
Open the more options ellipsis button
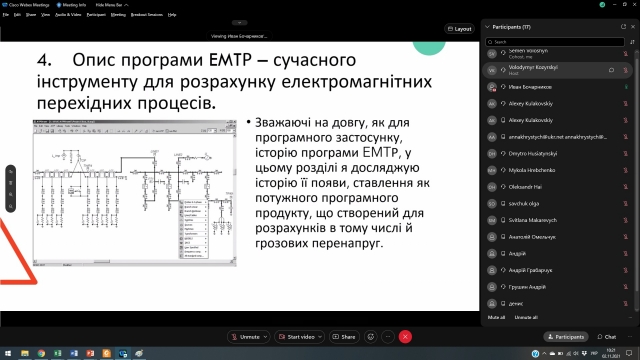388,337
